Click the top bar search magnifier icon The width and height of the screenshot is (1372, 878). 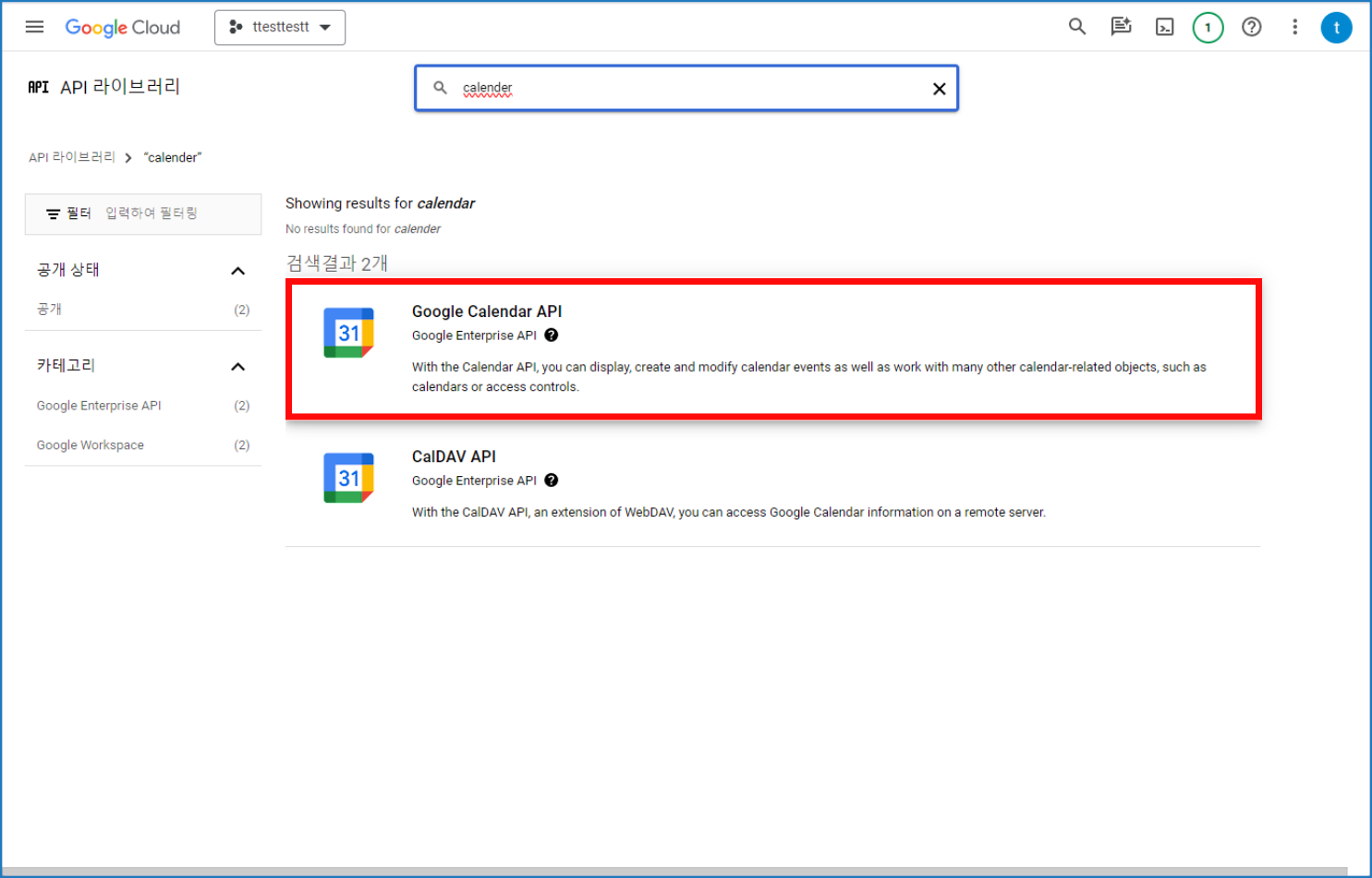click(x=1076, y=27)
